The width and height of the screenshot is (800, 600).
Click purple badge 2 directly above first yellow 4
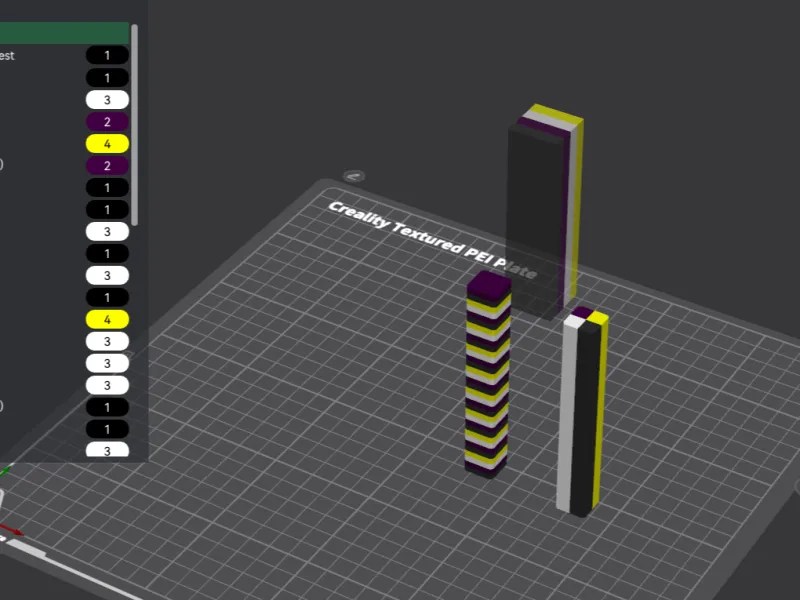pos(107,122)
